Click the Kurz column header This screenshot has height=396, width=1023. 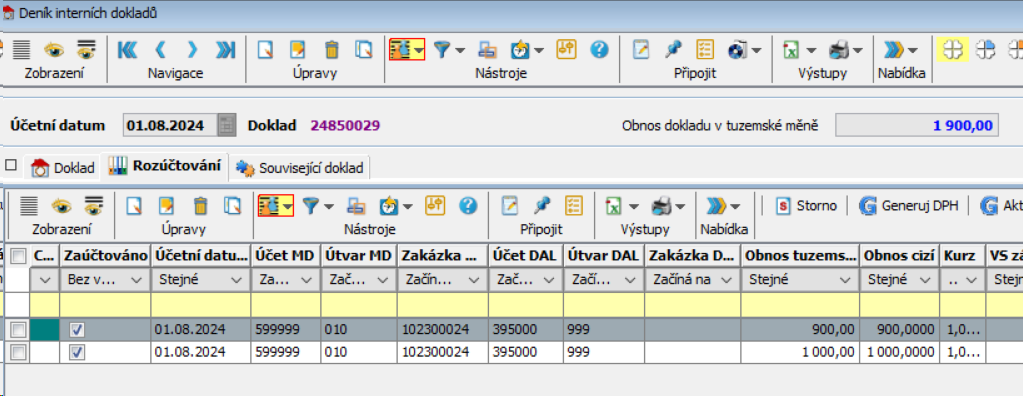point(962,256)
